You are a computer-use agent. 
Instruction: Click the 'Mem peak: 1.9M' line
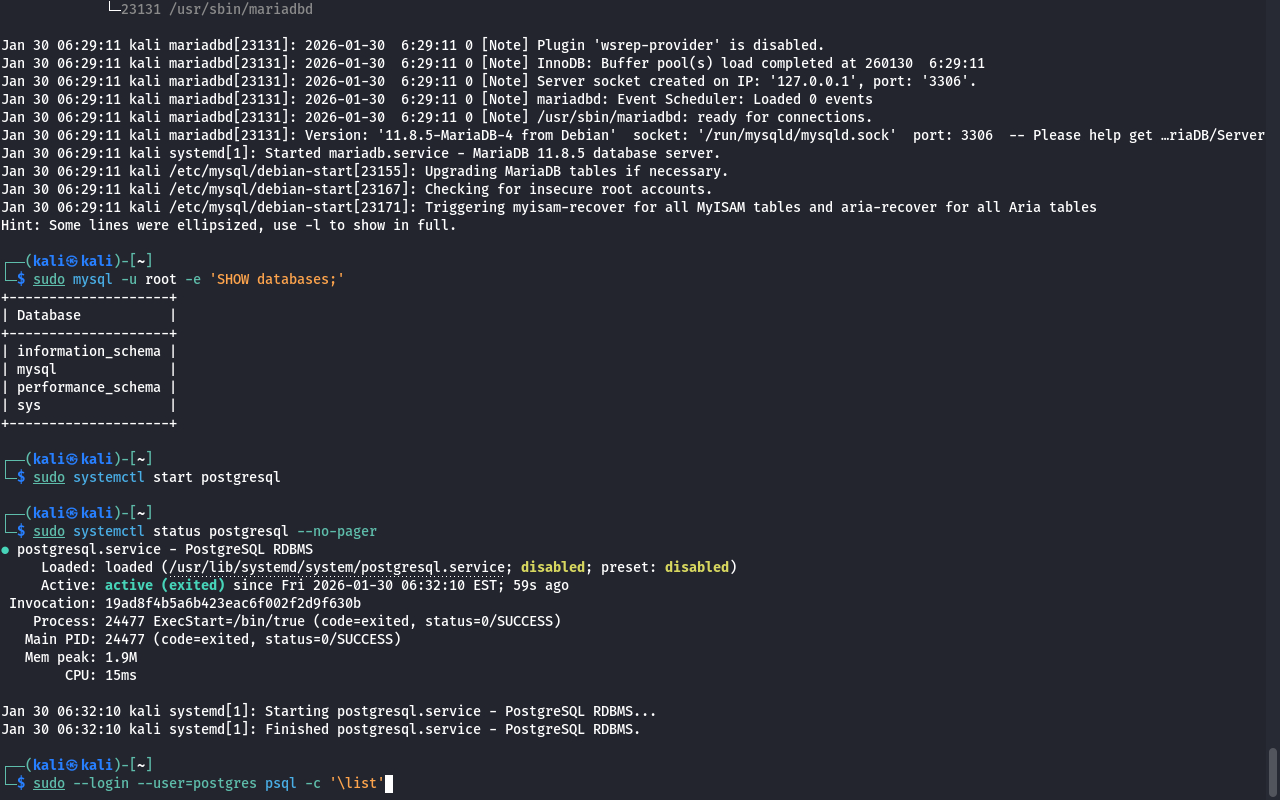pos(81,657)
